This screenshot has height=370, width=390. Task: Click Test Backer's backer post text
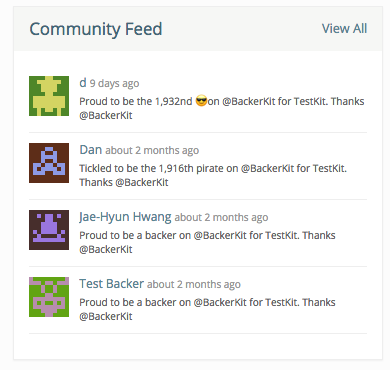coord(207,309)
